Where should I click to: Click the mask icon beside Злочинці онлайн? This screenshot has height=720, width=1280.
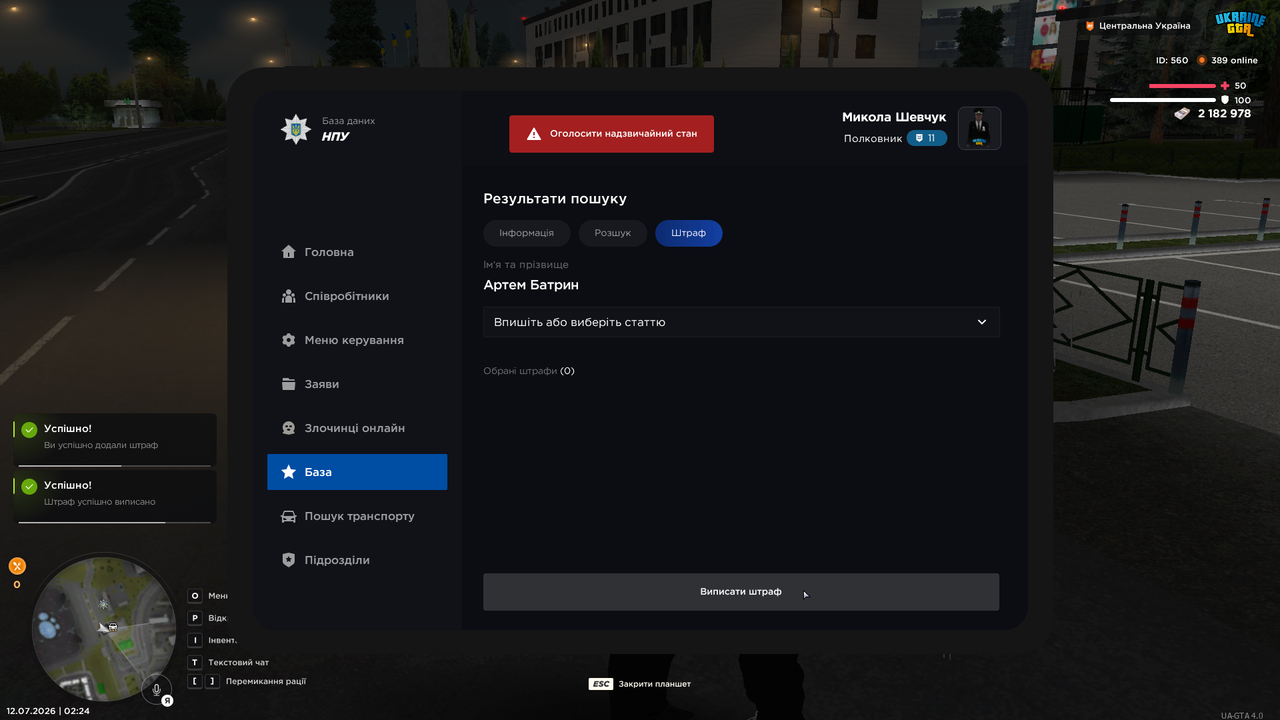(x=288, y=428)
